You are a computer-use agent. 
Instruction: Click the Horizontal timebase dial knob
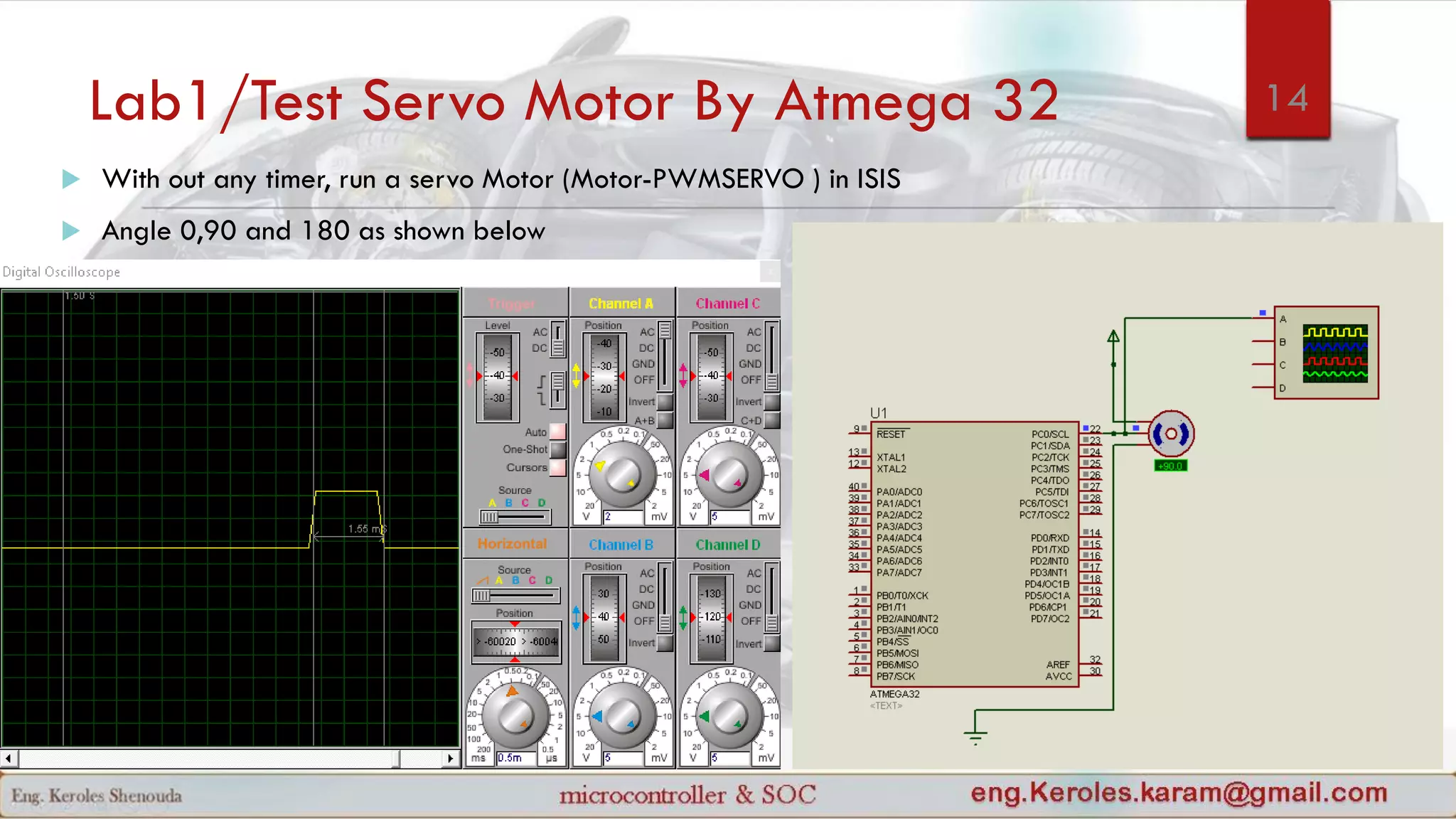tap(515, 715)
